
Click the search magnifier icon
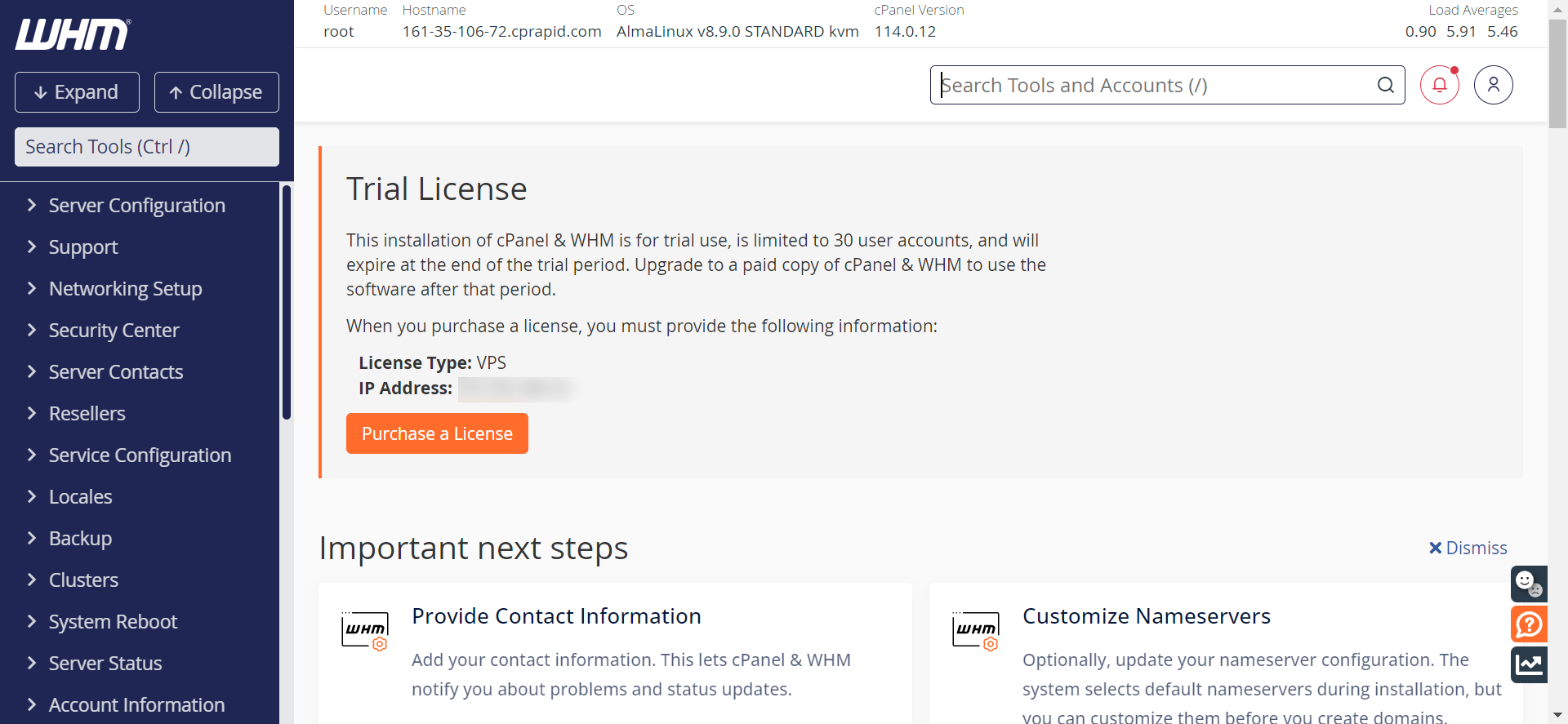1386,85
